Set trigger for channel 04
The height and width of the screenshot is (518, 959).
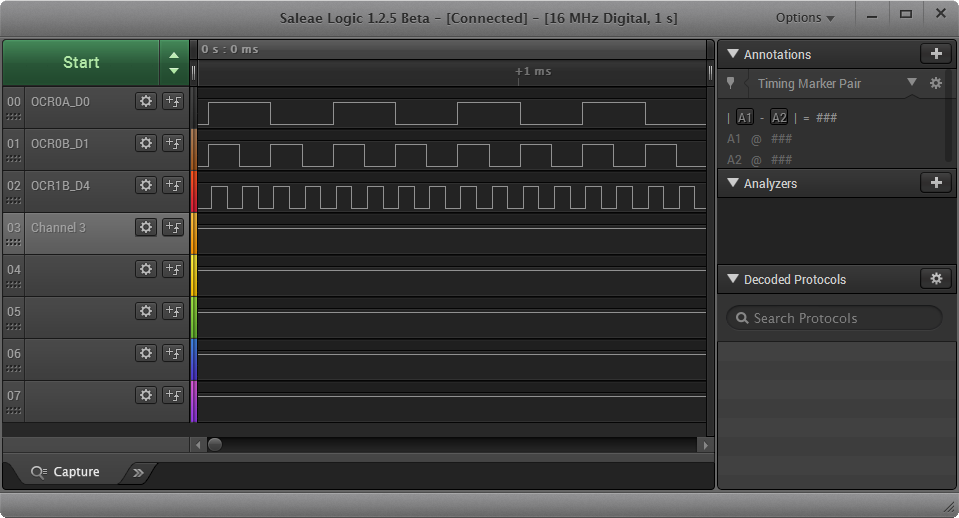[173, 269]
